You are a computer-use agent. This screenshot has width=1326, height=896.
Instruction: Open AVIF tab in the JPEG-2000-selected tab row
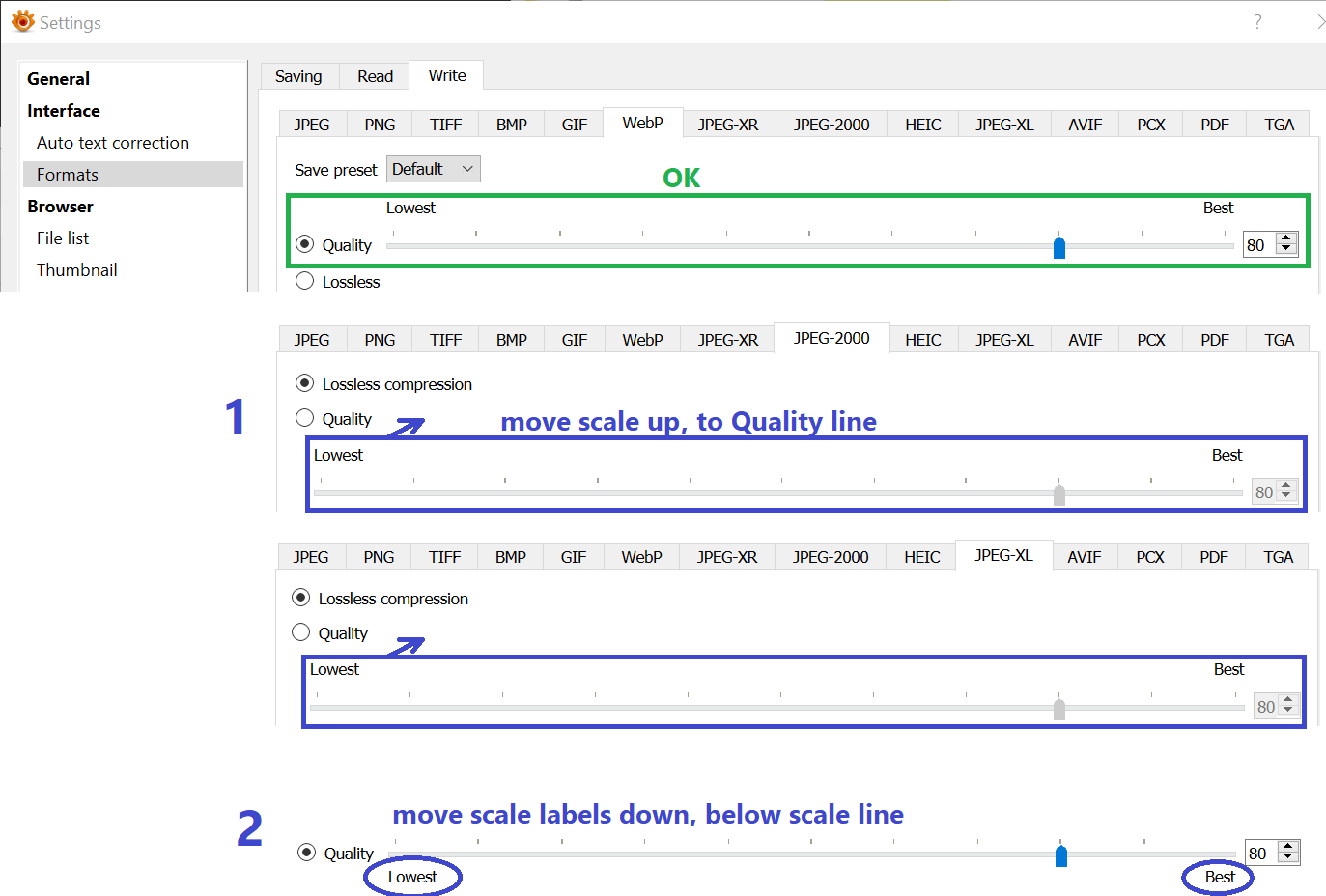[x=1086, y=340]
